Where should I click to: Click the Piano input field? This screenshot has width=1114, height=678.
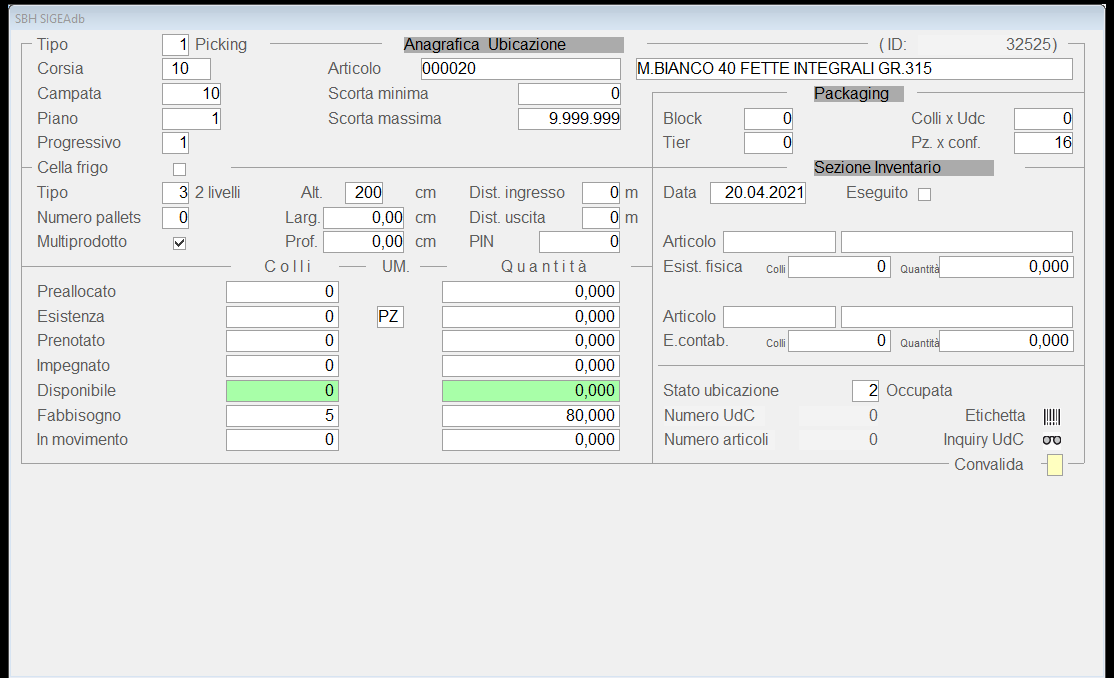[191, 119]
